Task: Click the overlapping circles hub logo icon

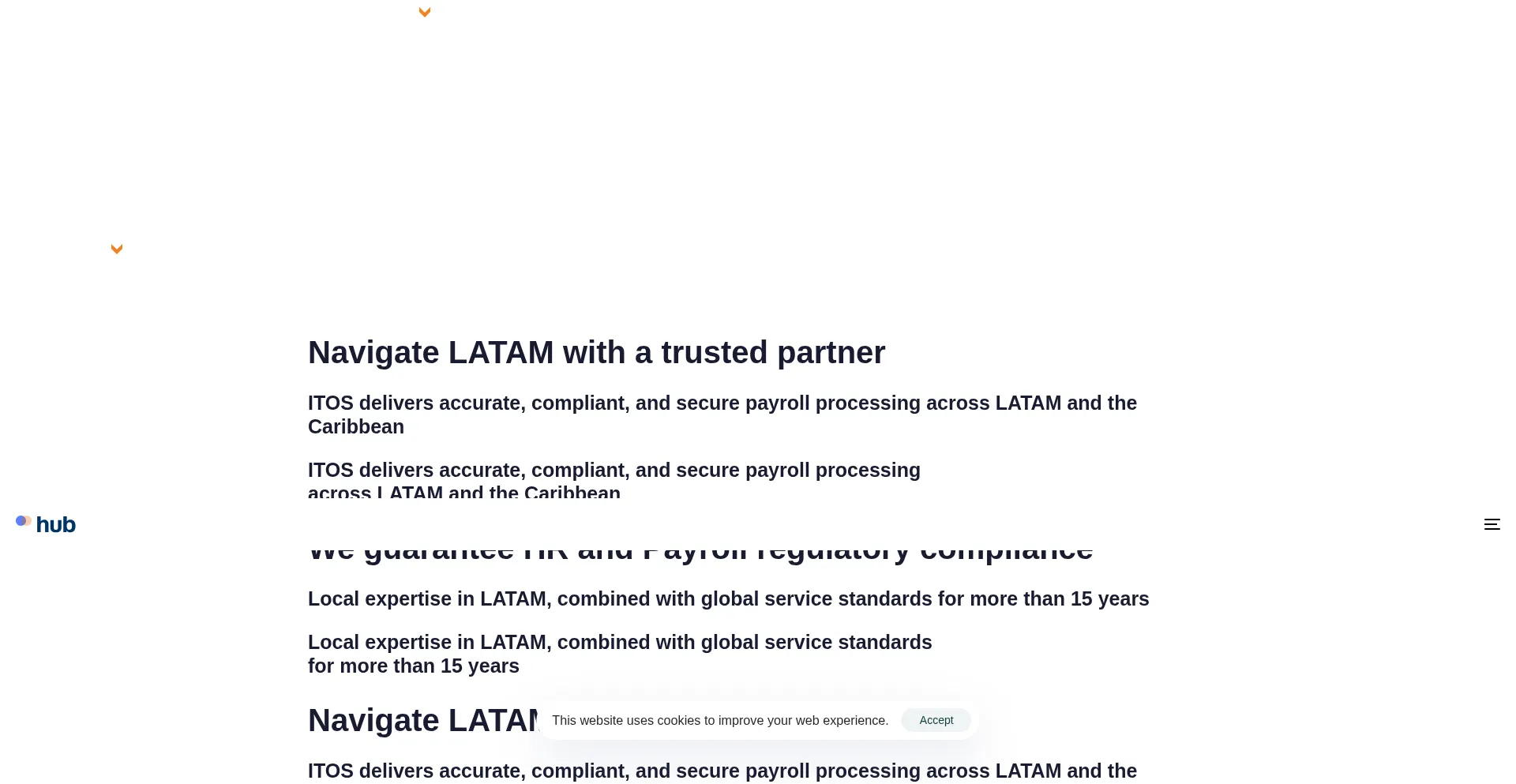Action: click(24, 521)
